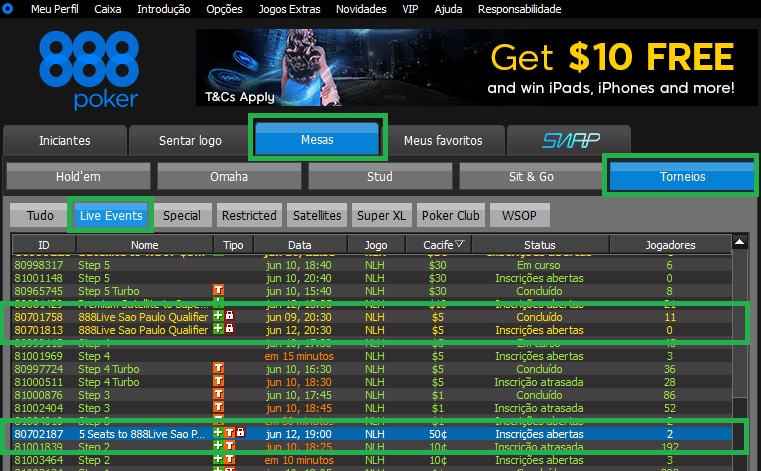This screenshot has height=471, width=761.
Task: Open the Opções menu
Action: [x=224, y=9]
